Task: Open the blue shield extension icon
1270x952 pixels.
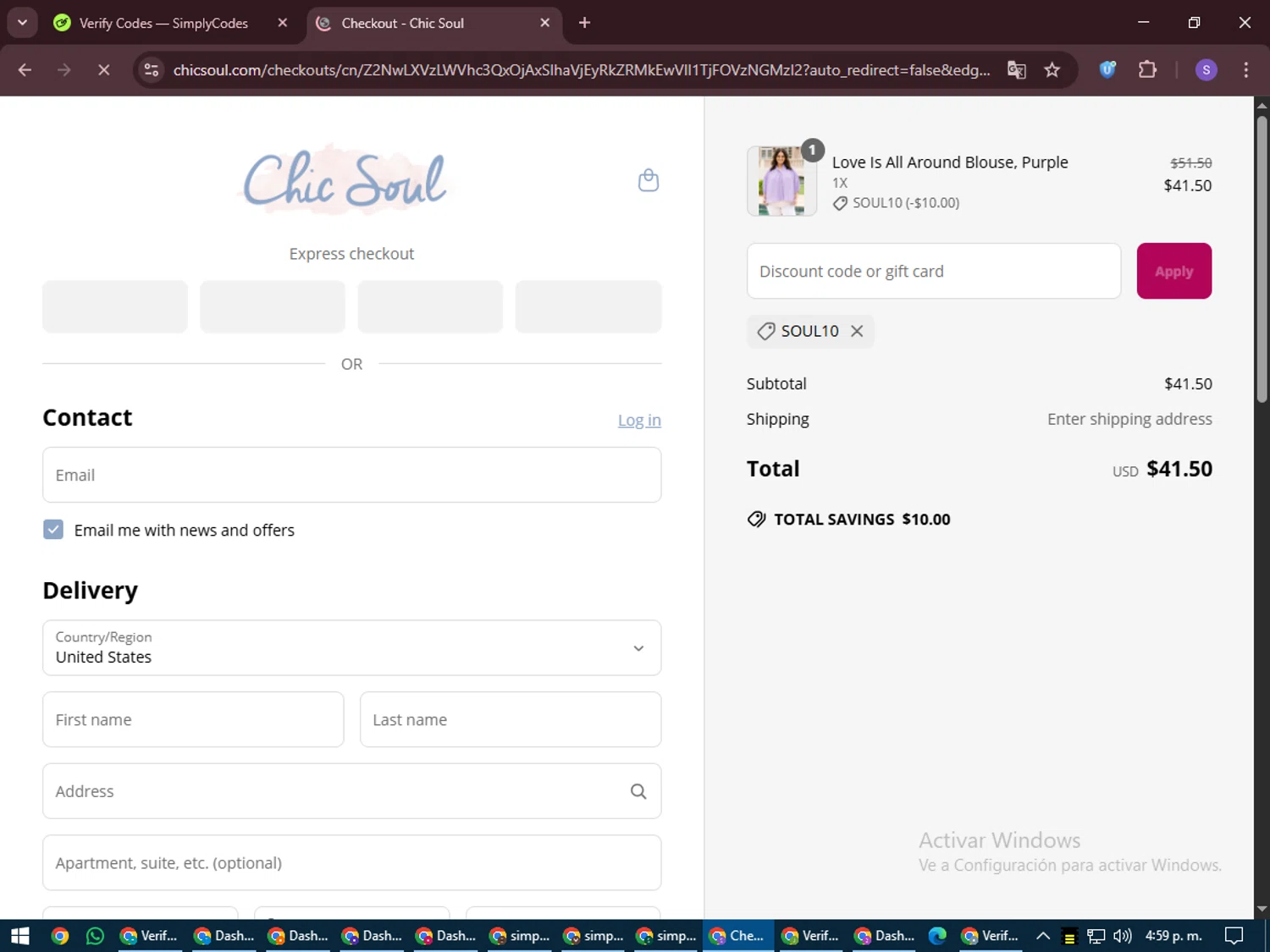Action: coord(1107,70)
